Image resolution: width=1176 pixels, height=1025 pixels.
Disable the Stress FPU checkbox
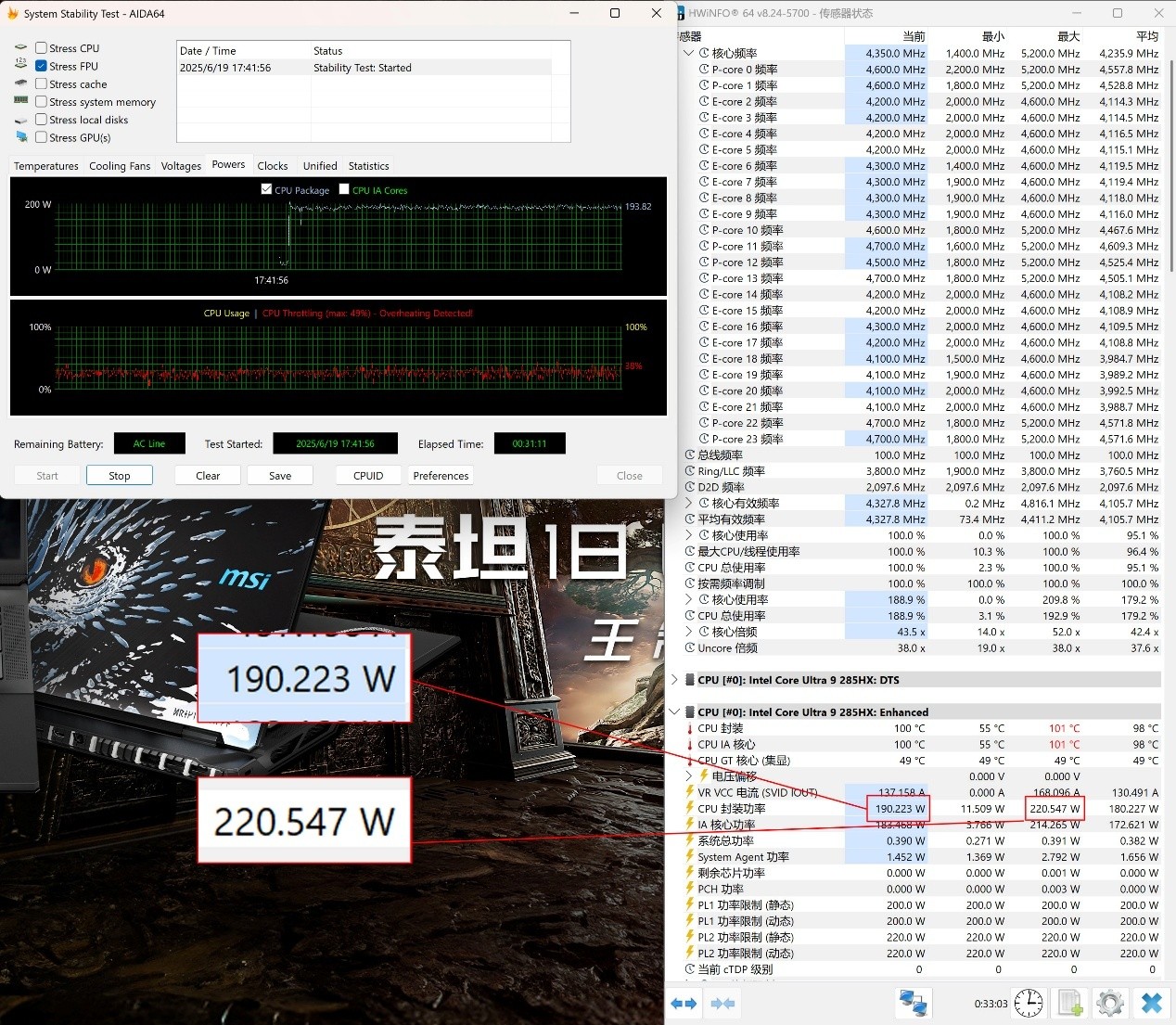pyautogui.click(x=41, y=66)
